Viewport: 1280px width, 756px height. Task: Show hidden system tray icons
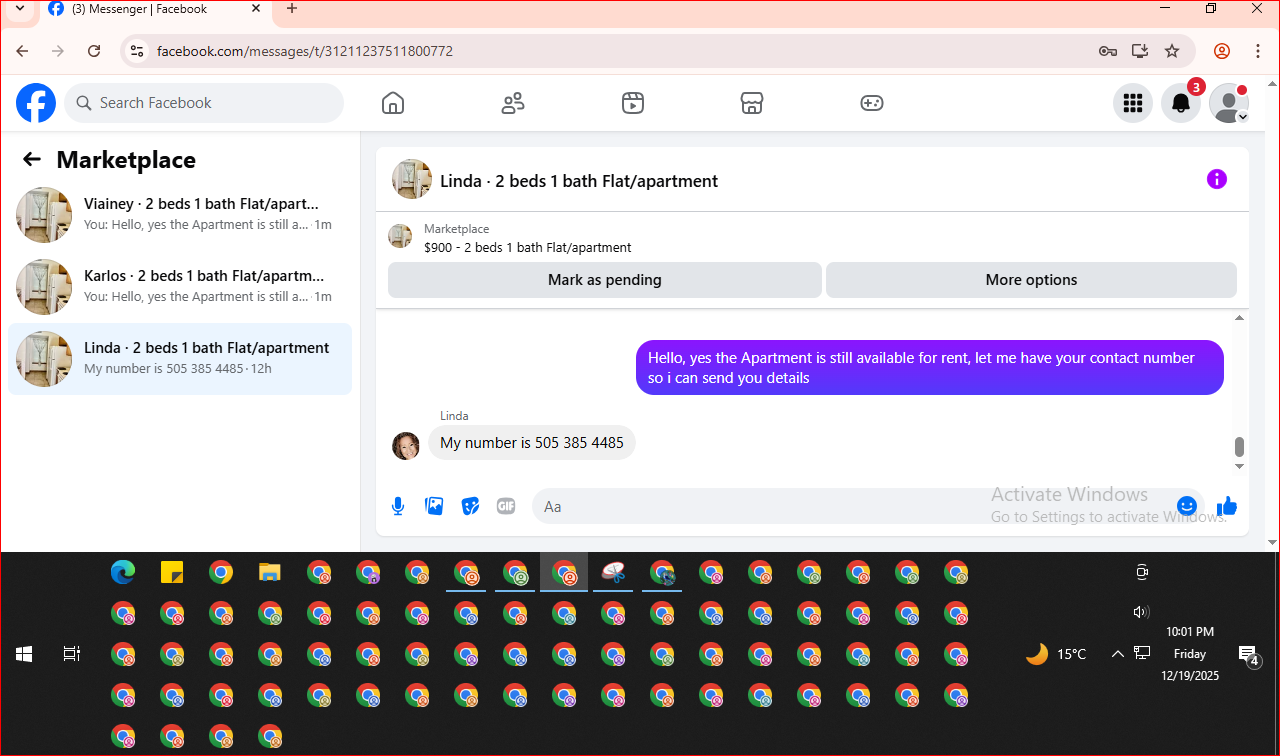click(1118, 654)
